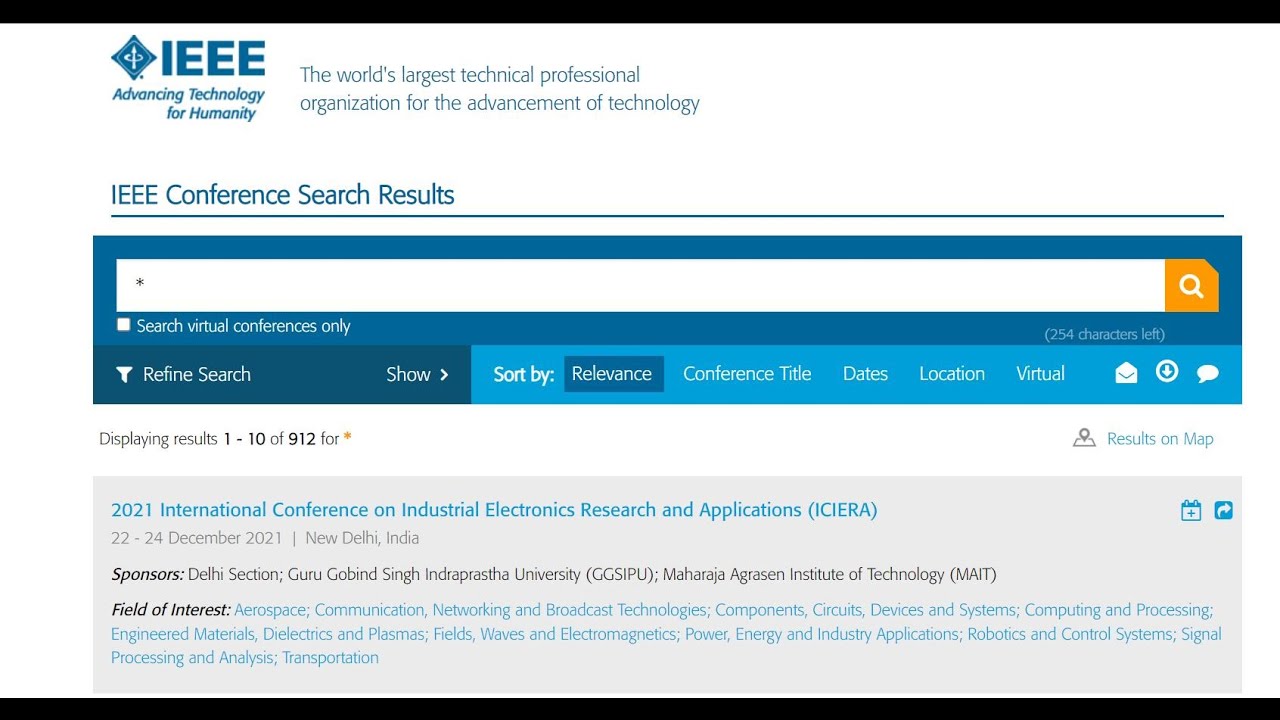The width and height of the screenshot is (1280, 720).
Task: Click the share arrow icon for ICIERA
Action: 1223,510
